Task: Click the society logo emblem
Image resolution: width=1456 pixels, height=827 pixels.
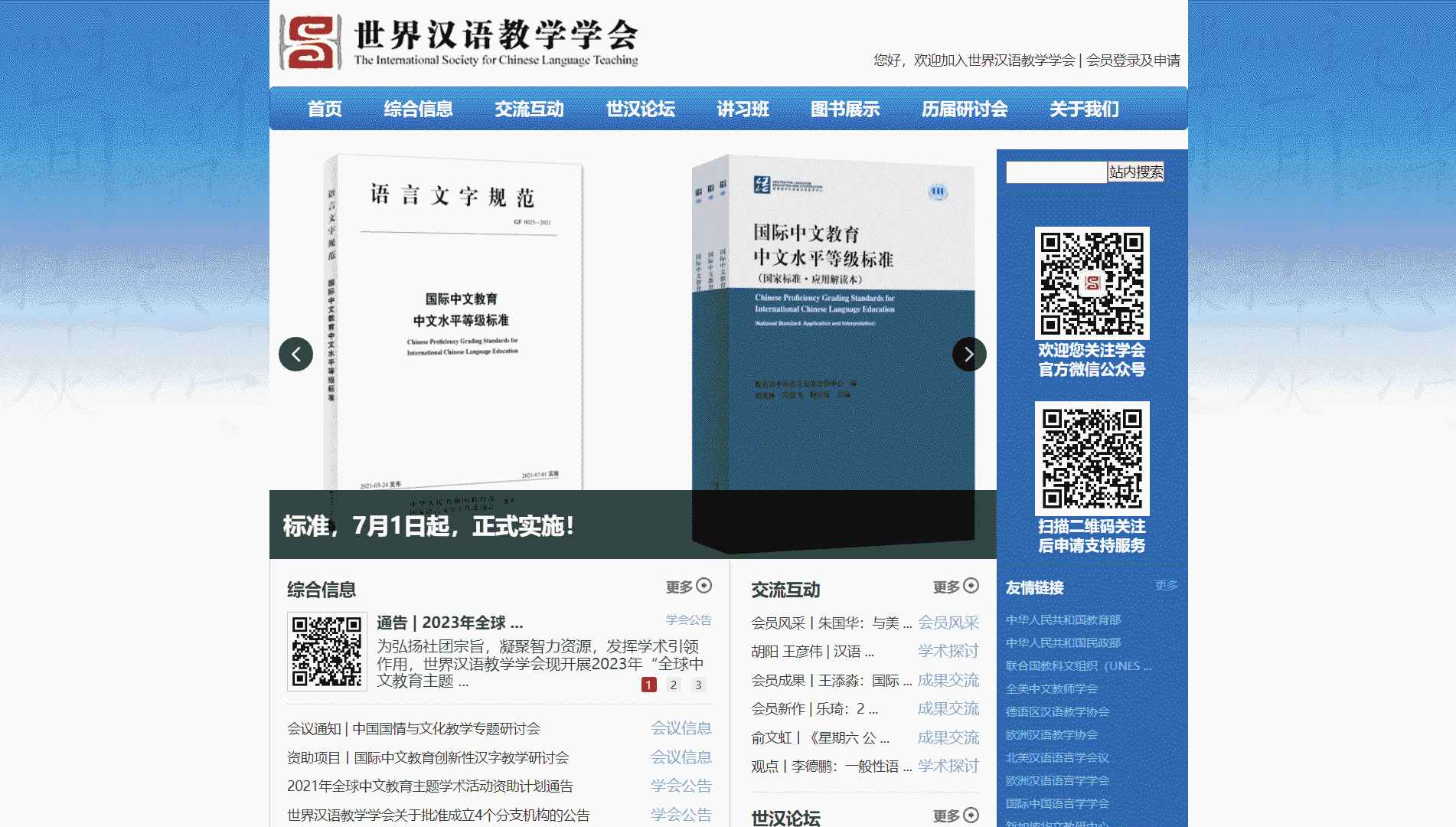Action: tap(310, 42)
